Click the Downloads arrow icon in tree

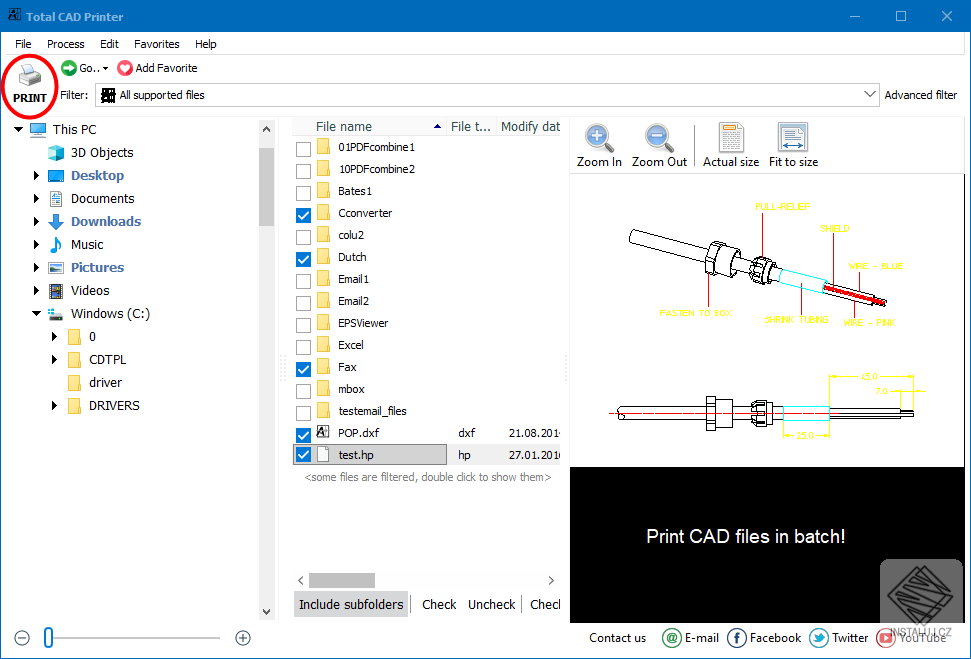[56, 222]
